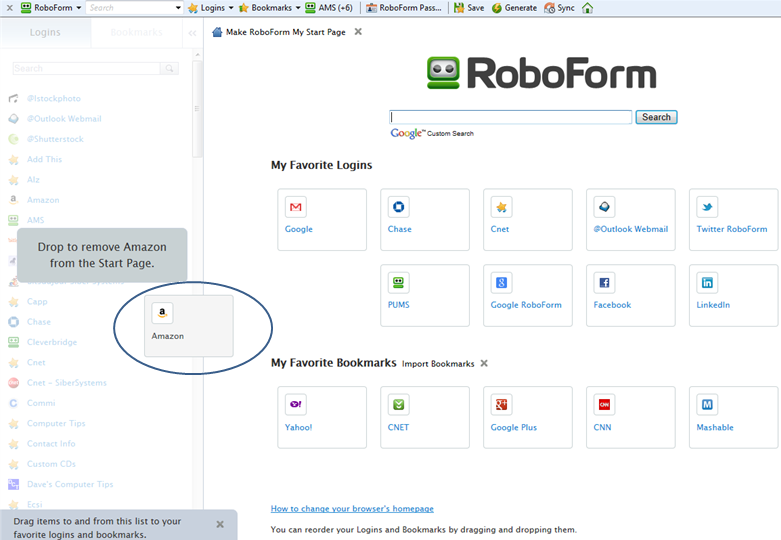This screenshot has width=781, height=540.
Task: Click the Sync toolbar button
Action: (x=559, y=8)
